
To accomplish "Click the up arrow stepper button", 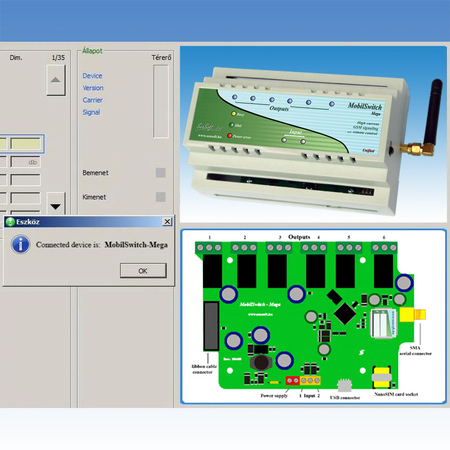I will 56,80.
